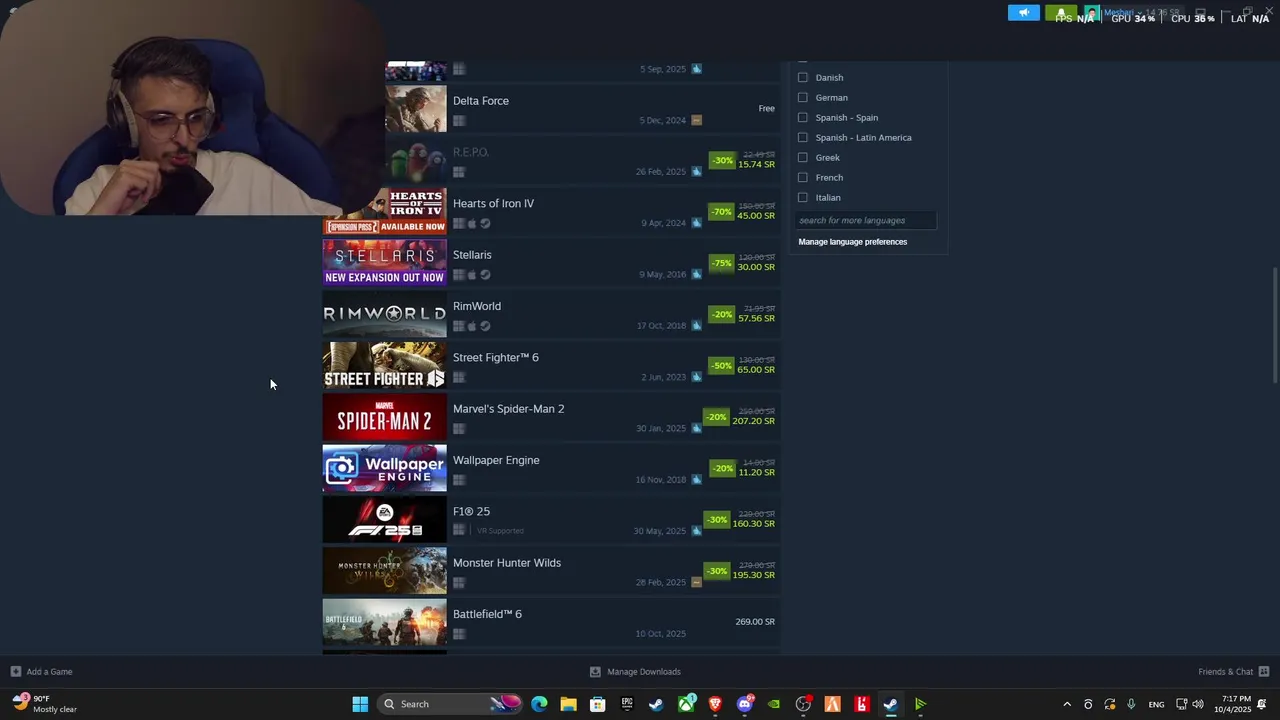The height and width of the screenshot is (720, 1280).
Task: Open Microsoft Store from the taskbar
Action: (598, 704)
